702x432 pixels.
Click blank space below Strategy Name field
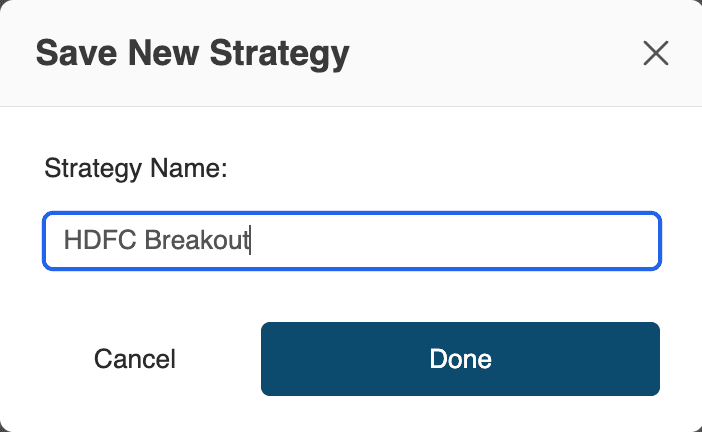[x=350, y=295]
